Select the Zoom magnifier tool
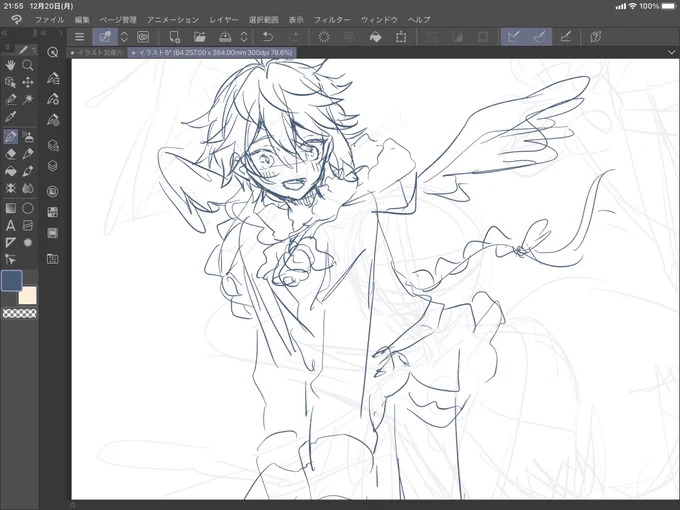 click(x=28, y=65)
